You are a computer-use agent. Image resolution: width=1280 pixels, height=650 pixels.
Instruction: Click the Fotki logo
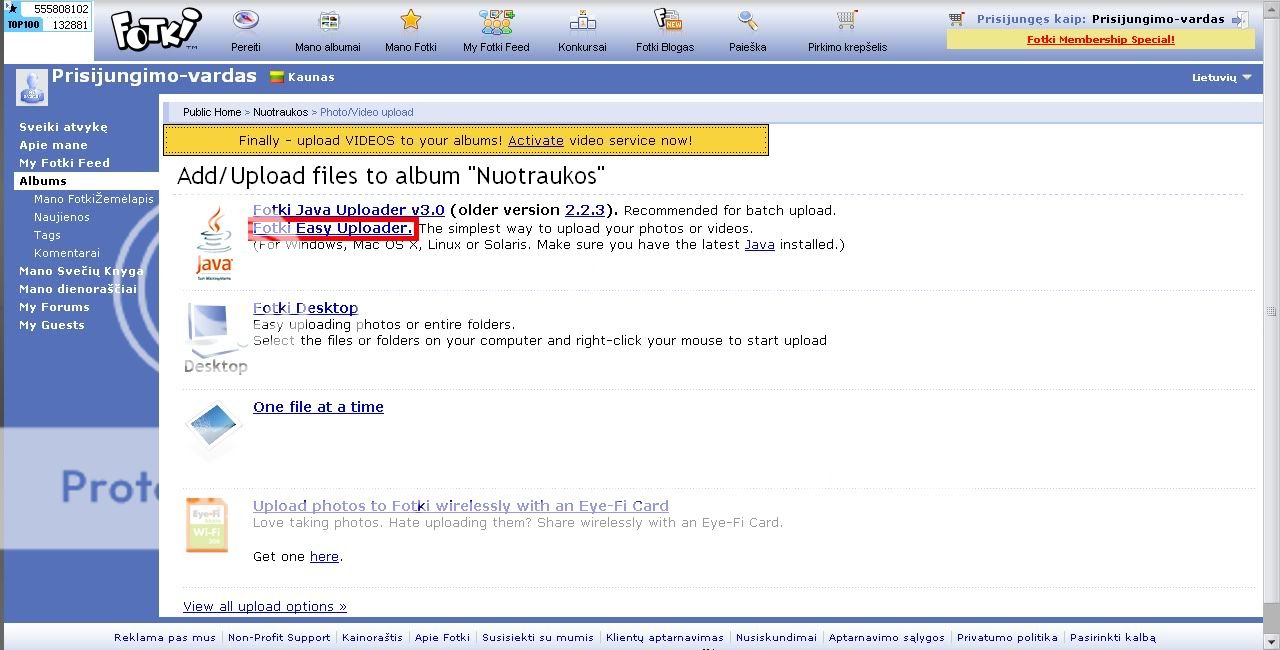pos(155,30)
